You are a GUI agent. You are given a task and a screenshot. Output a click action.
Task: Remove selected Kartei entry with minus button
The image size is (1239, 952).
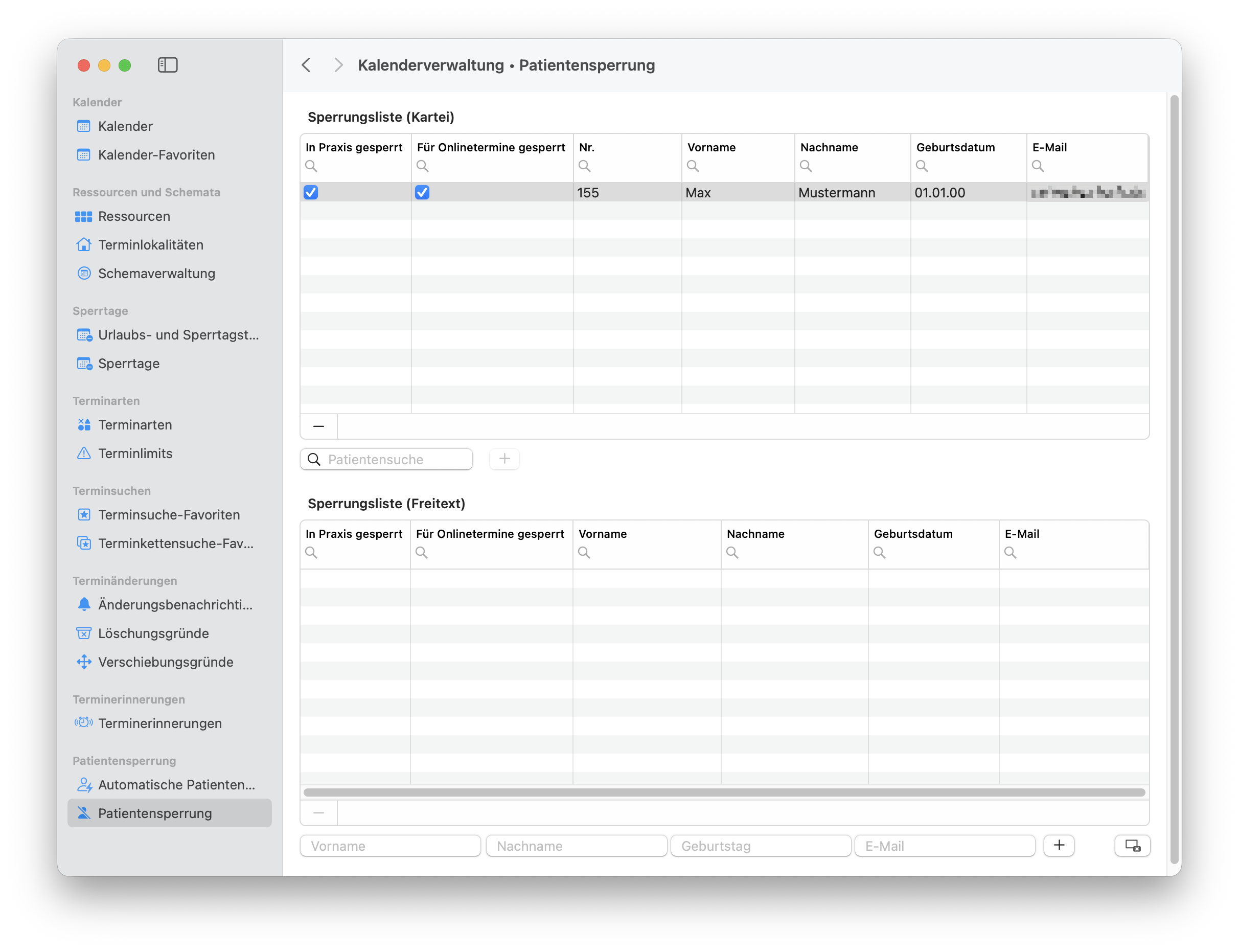318,426
